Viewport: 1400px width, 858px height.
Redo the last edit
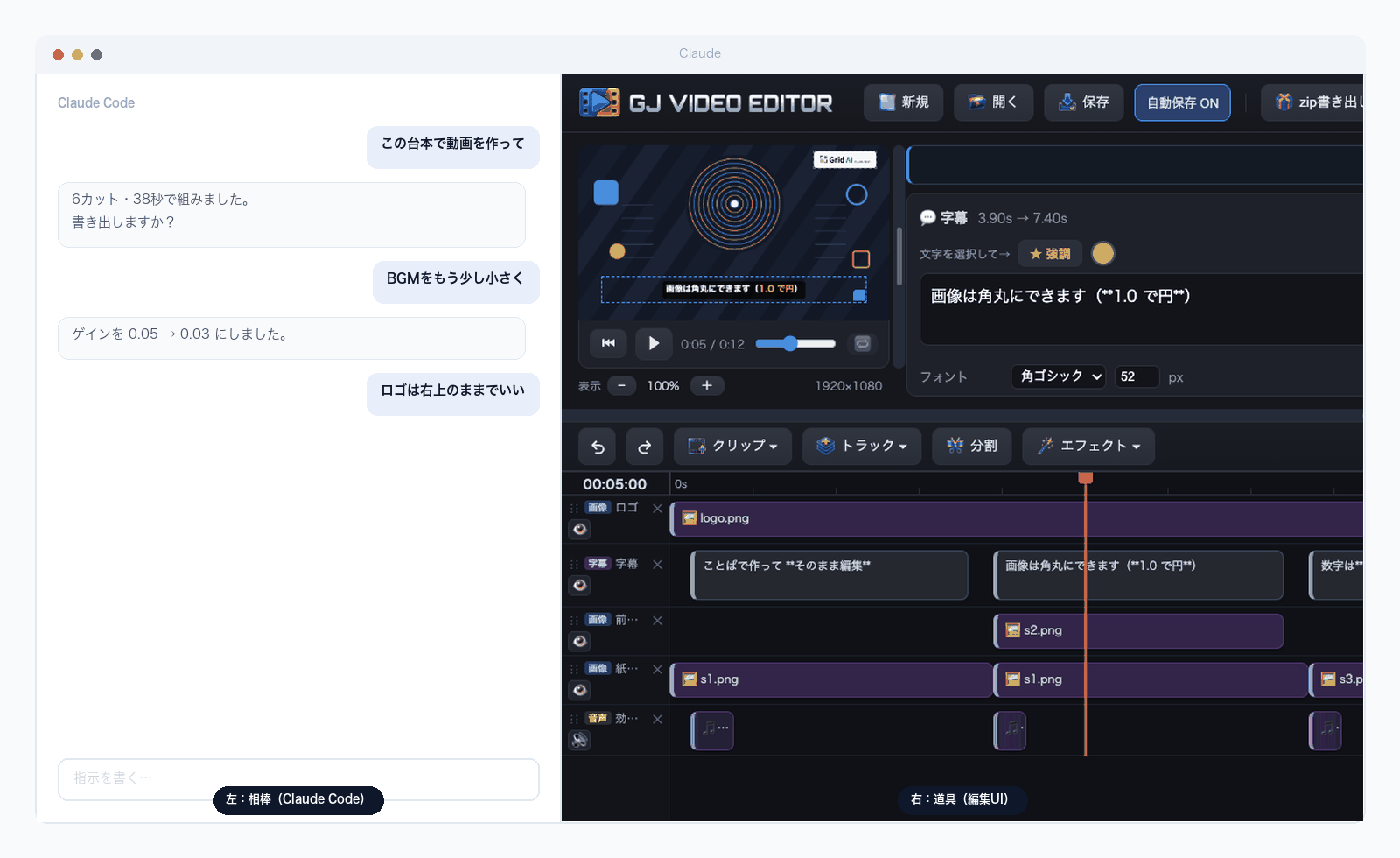(645, 447)
